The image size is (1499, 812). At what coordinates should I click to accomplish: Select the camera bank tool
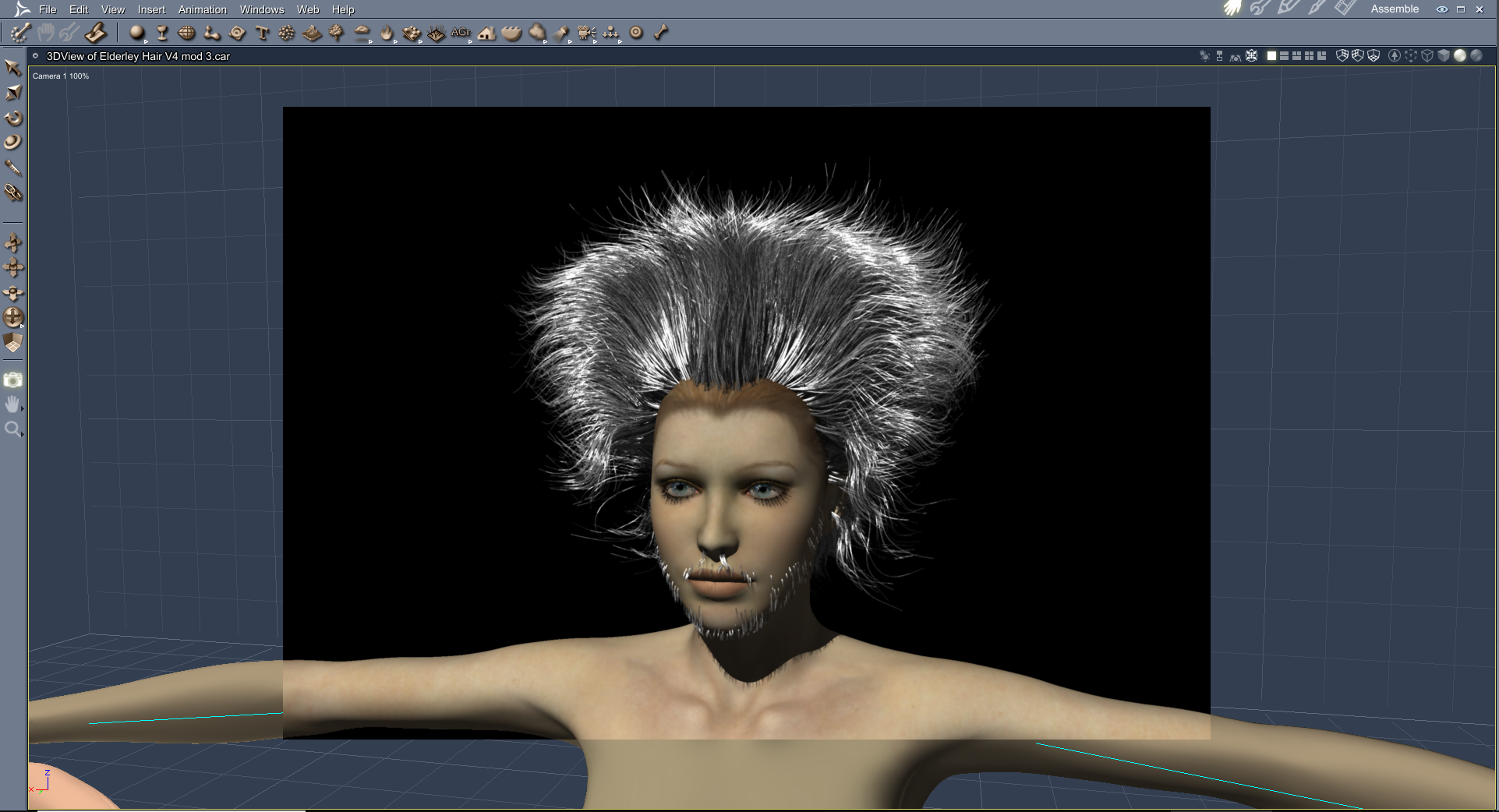pyautogui.click(x=13, y=292)
